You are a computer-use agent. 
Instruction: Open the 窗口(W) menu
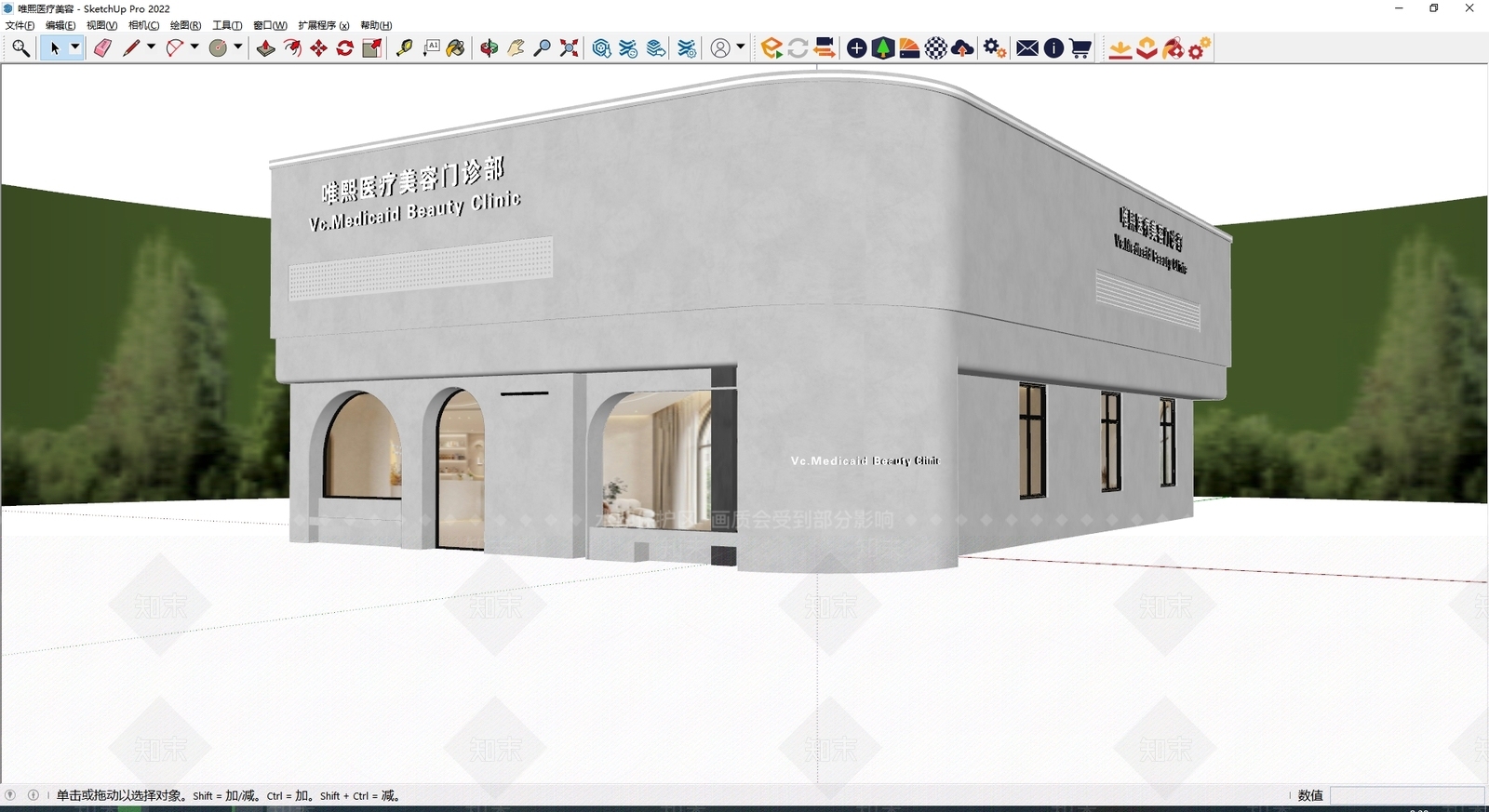tap(270, 25)
